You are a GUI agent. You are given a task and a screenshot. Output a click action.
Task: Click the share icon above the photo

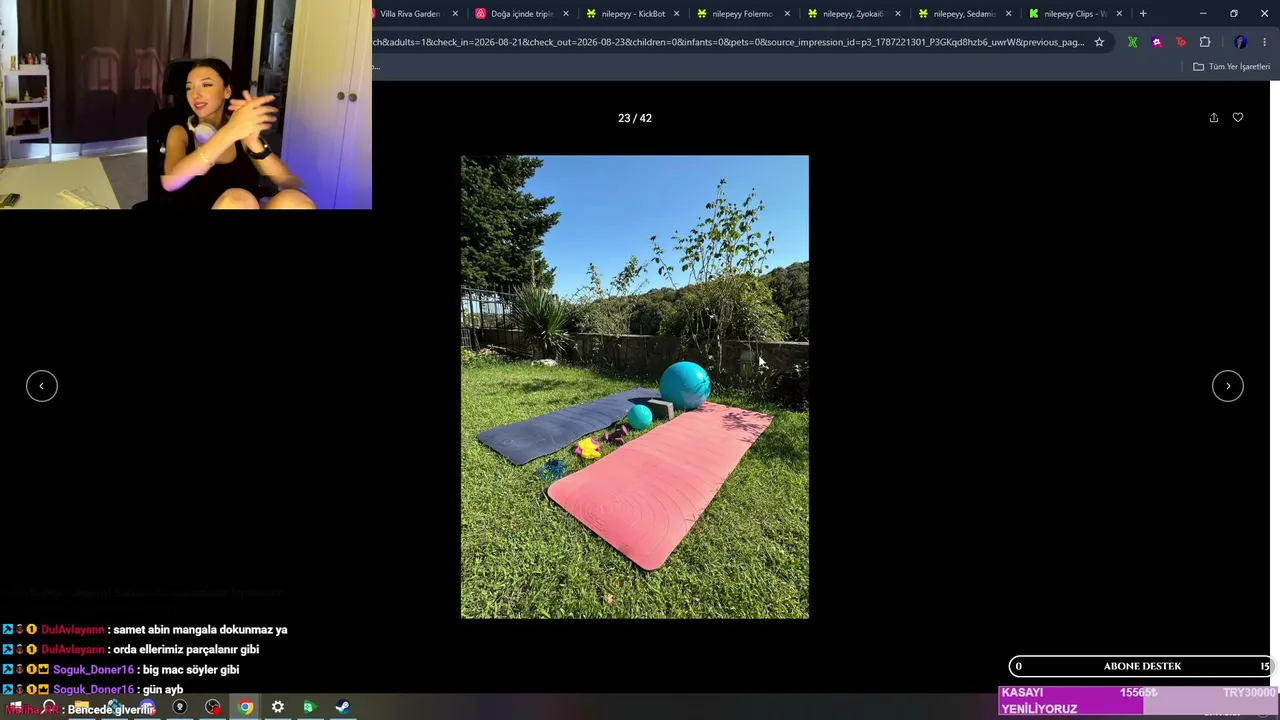pyautogui.click(x=1214, y=118)
